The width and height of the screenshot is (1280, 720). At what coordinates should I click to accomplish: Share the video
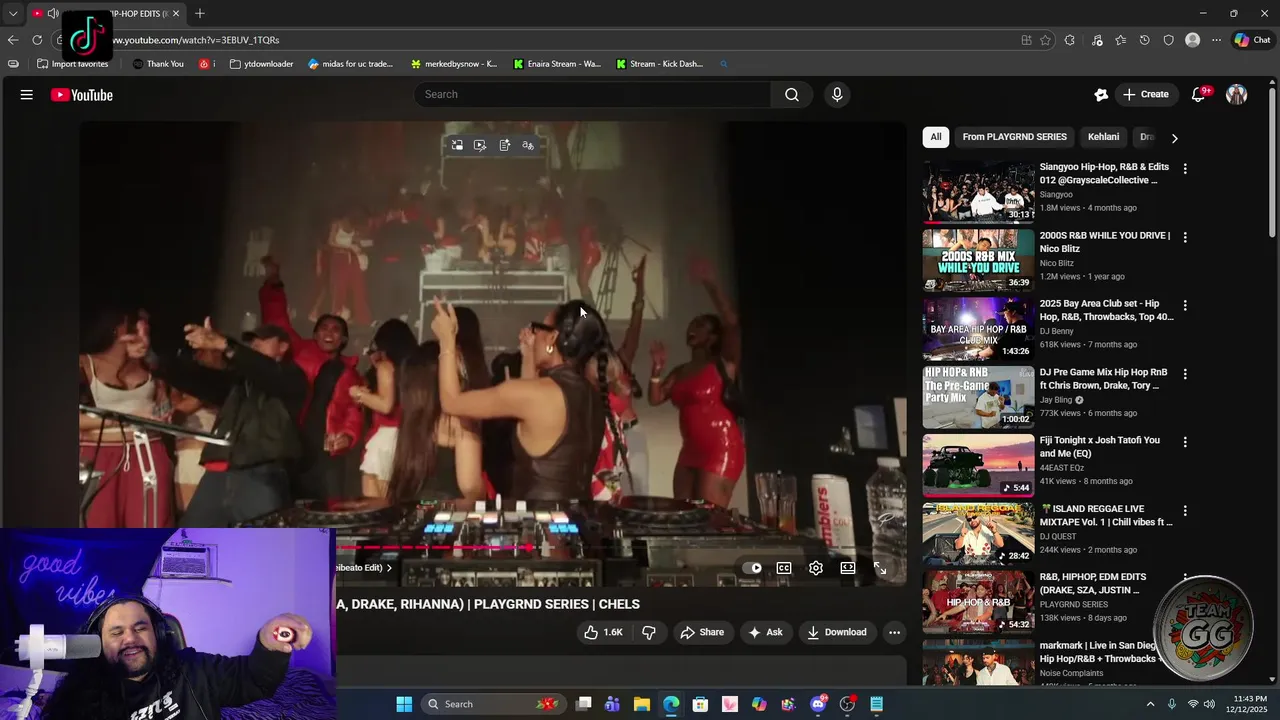point(702,632)
